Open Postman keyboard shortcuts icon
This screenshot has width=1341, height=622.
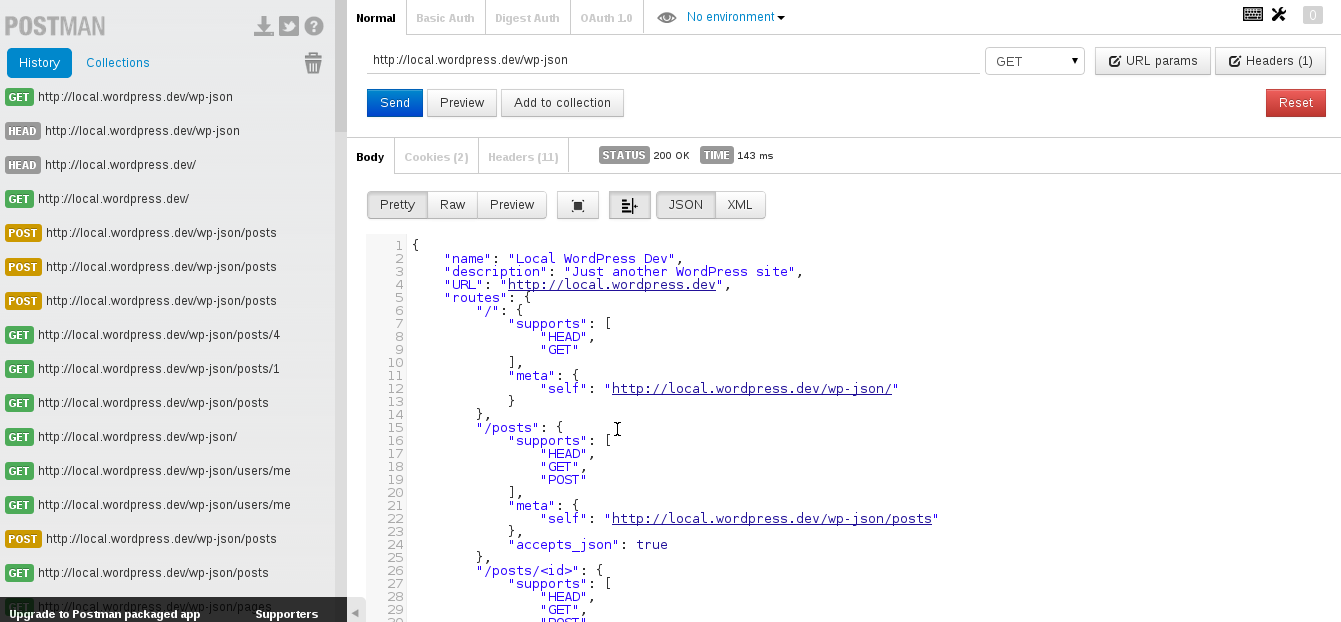(1252, 14)
